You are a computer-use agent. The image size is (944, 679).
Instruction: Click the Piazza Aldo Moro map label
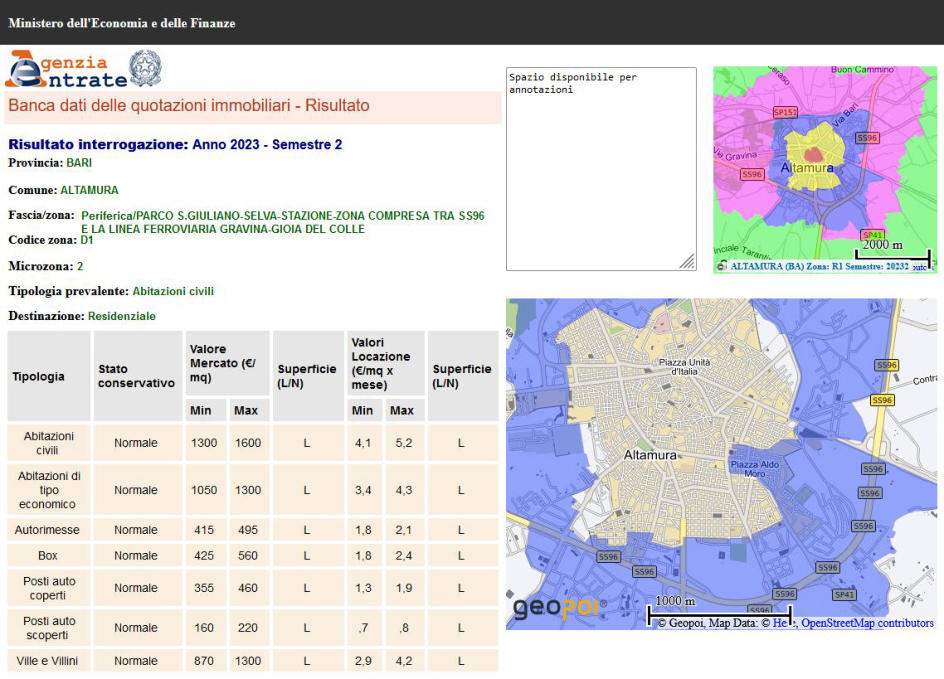point(754,469)
